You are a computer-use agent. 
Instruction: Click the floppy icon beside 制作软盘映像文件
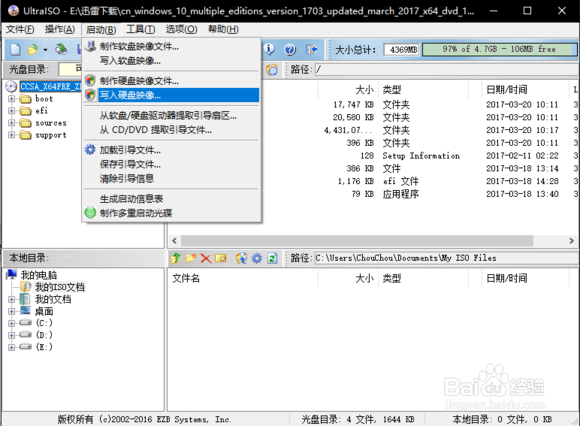click(90, 46)
